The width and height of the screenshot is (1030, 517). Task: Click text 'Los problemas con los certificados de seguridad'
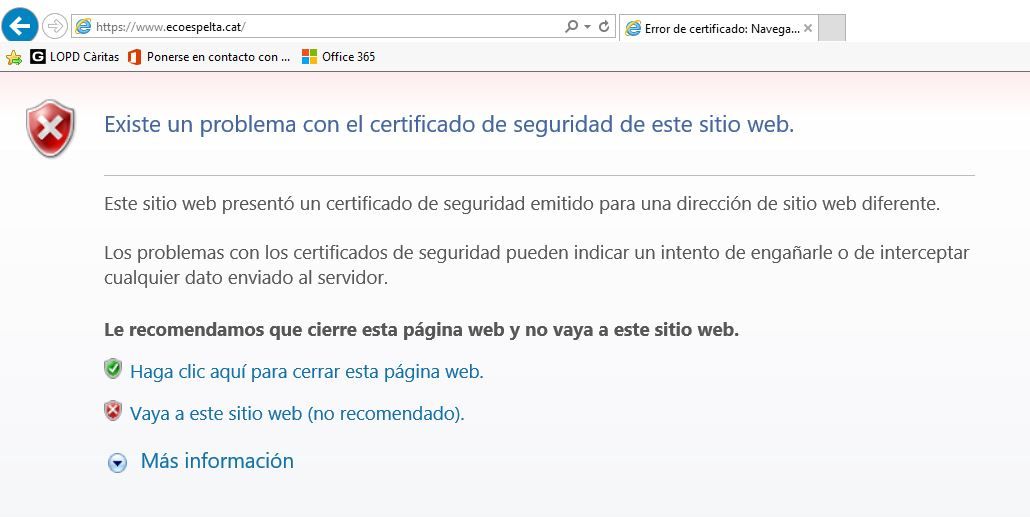[537, 265]
